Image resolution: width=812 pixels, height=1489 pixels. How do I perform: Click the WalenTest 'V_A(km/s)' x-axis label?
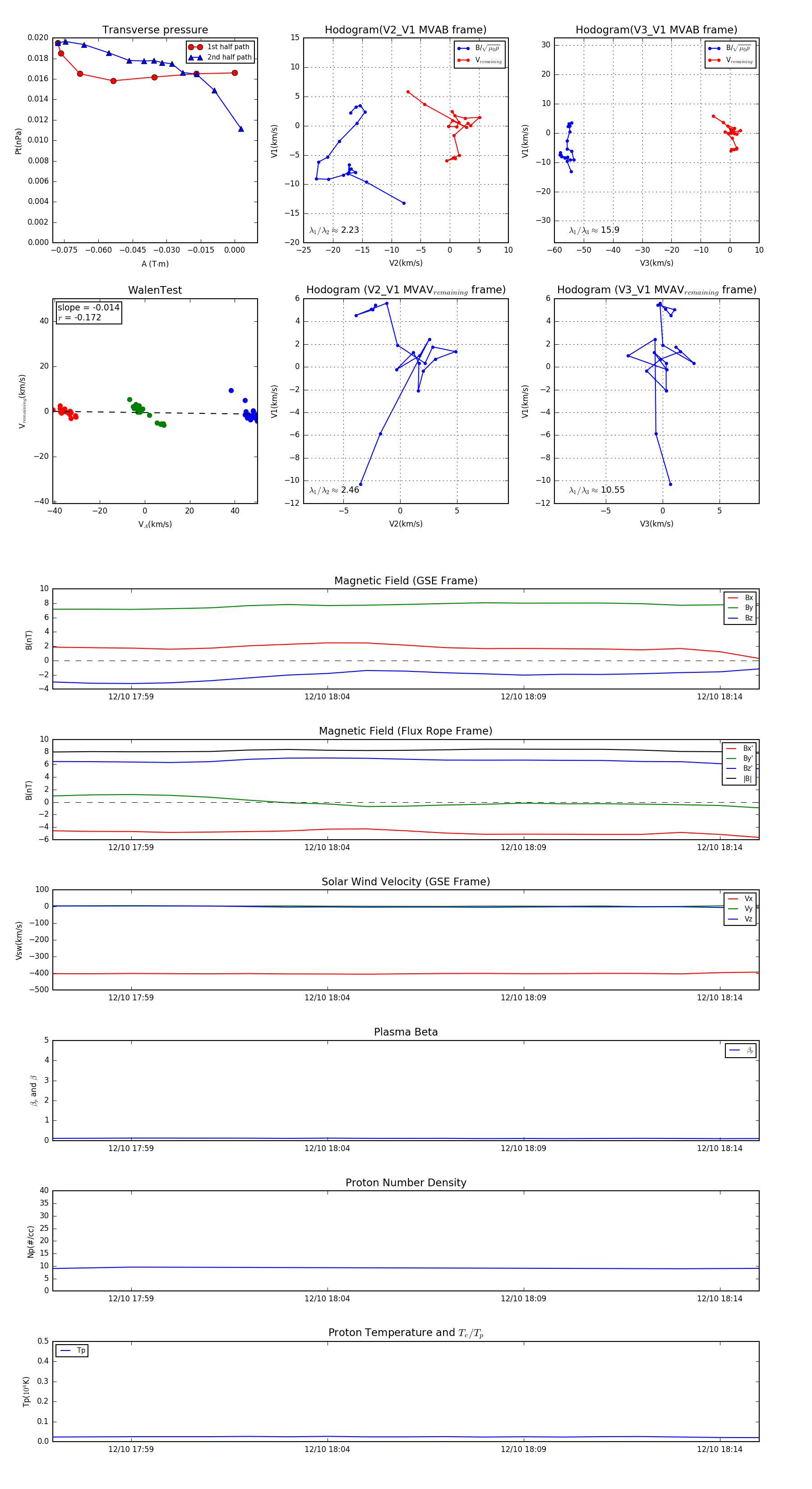155,524
